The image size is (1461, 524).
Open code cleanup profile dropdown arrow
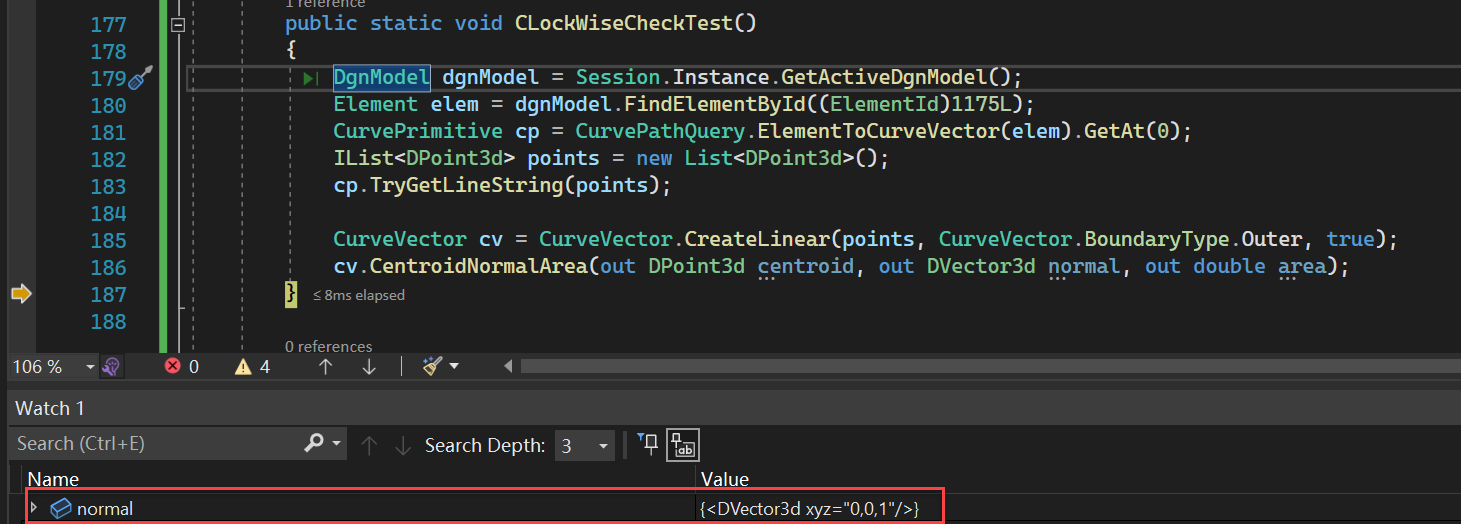click(x=454, y=367)
